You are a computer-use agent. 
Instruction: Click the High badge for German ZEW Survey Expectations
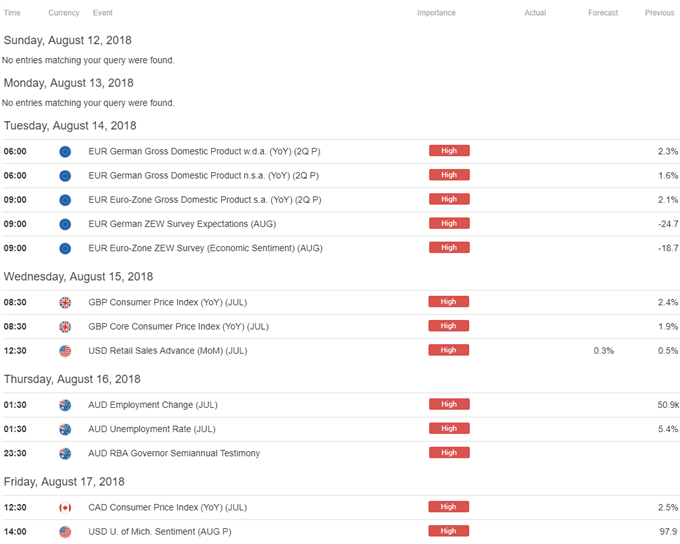coord(449,223)
